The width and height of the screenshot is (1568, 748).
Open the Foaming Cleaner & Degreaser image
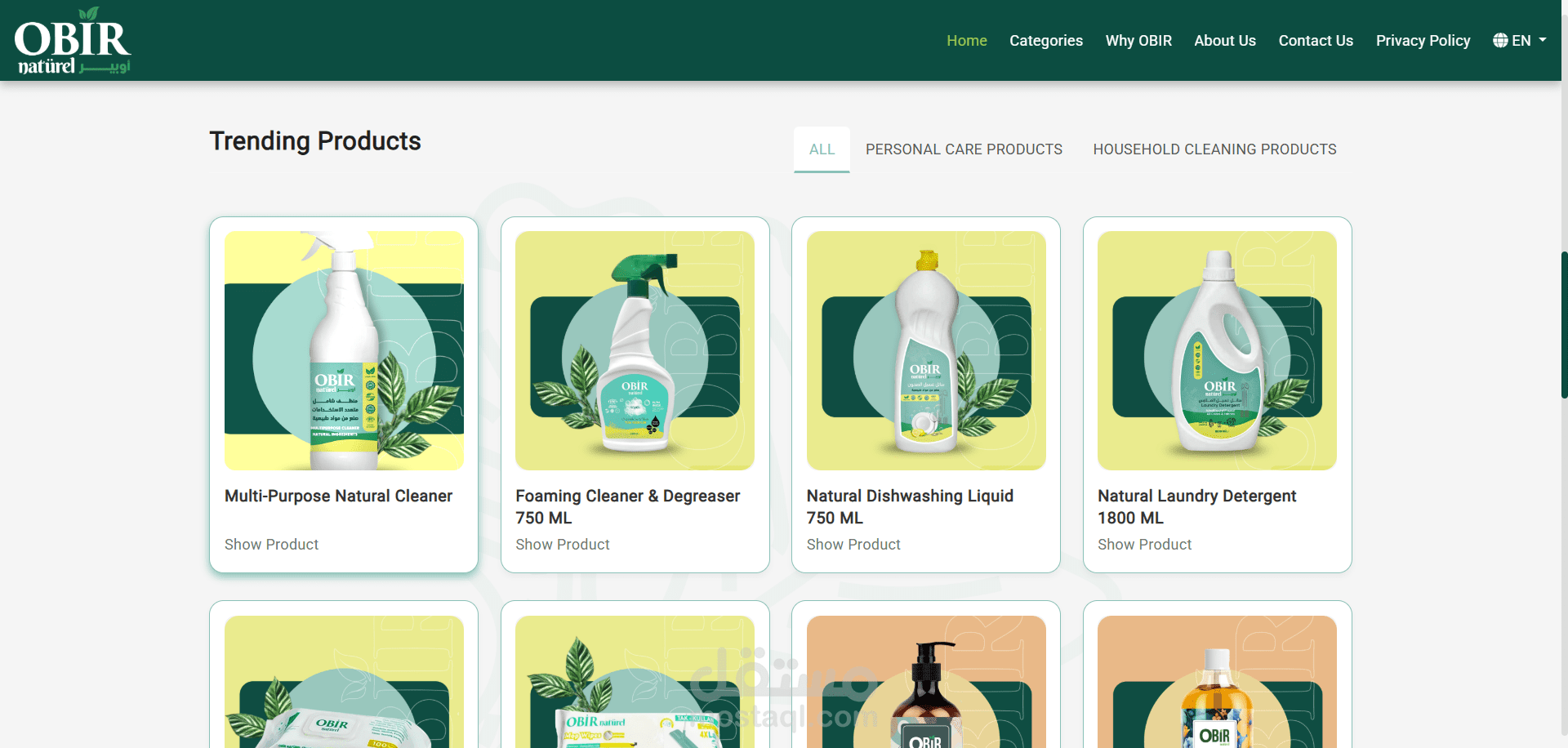pyautogui.click(x=635, y=350)
